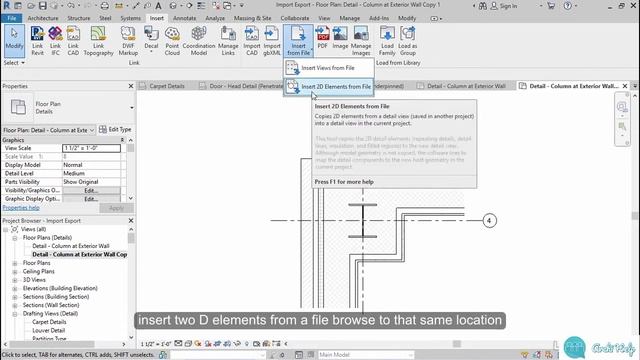Click the Sign In button

point(504,6)
